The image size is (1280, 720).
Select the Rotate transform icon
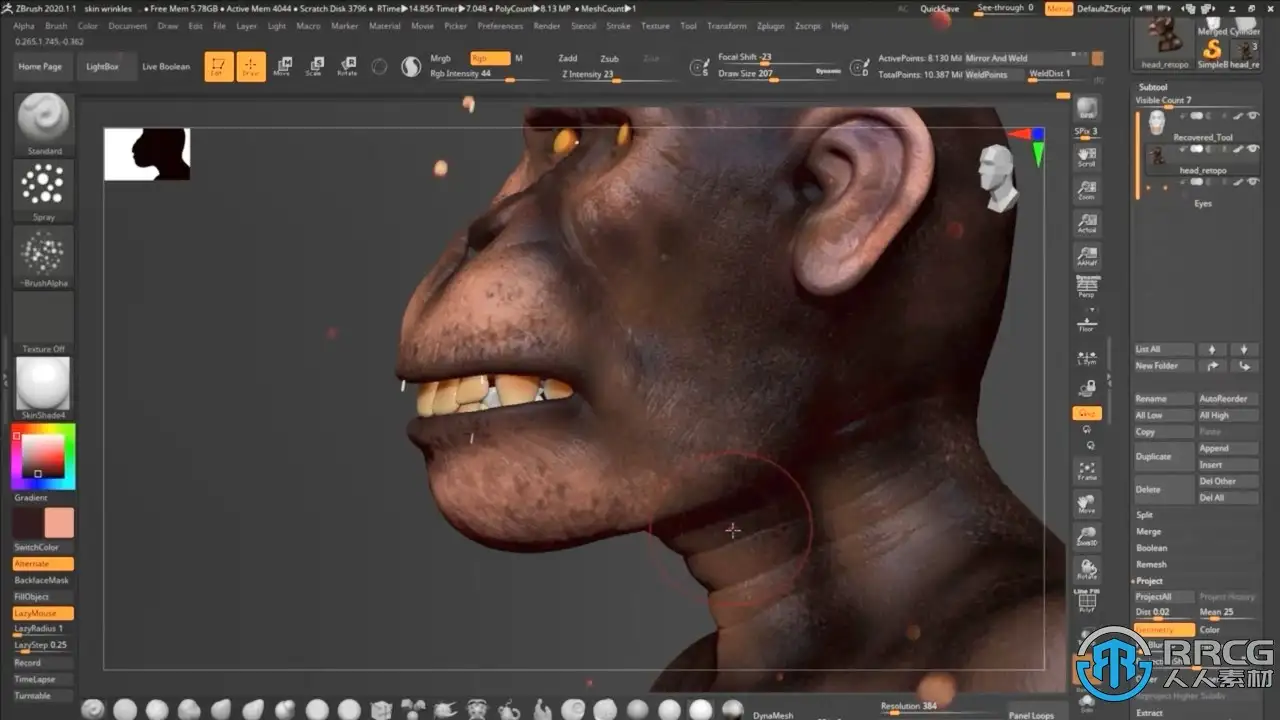346,67
